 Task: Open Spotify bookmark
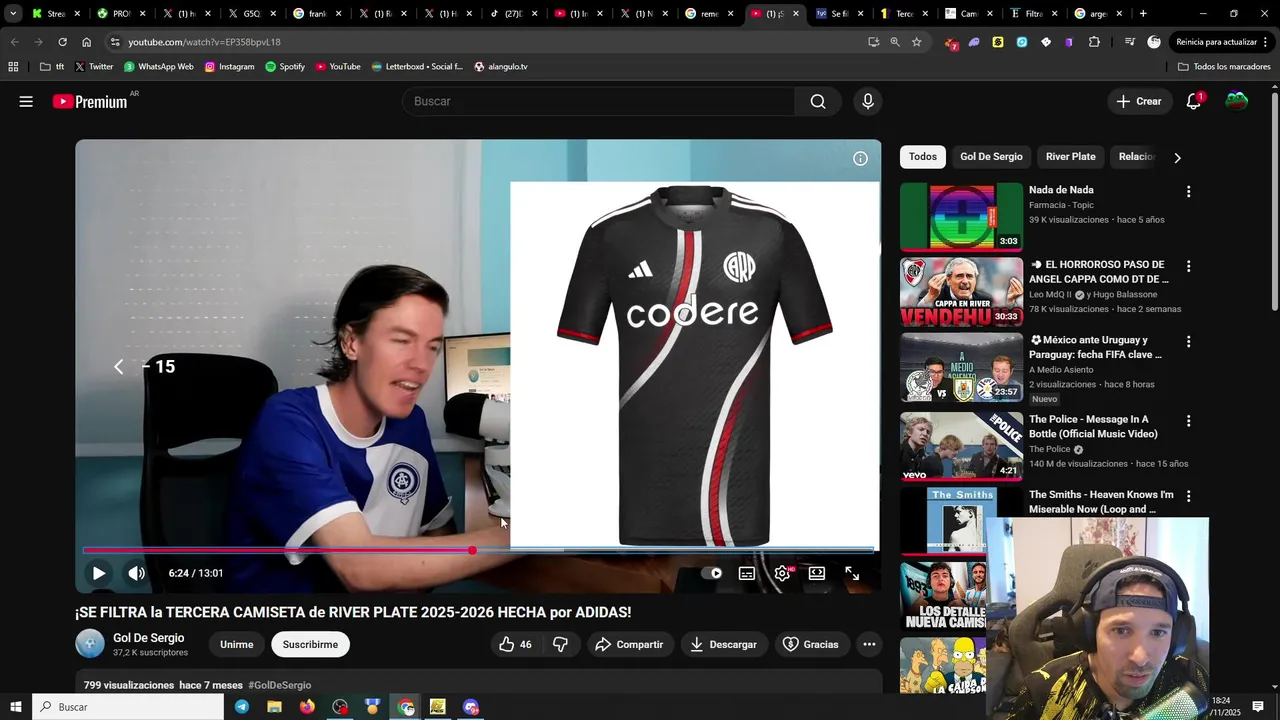click(285, 67)
